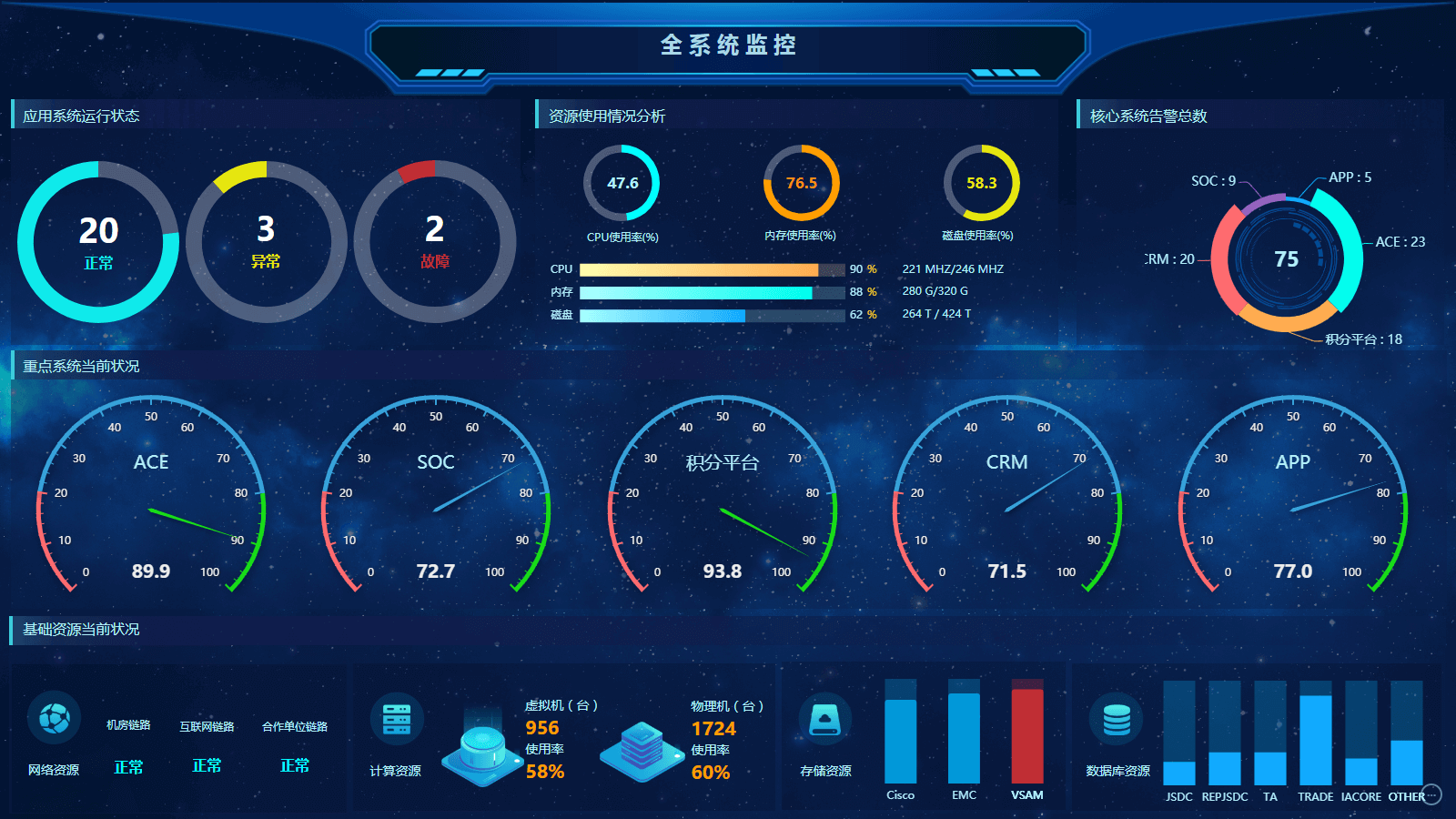Click the virtual machine count 956
The width and height of the screenshot is (1456, 819).
point(542,728)
